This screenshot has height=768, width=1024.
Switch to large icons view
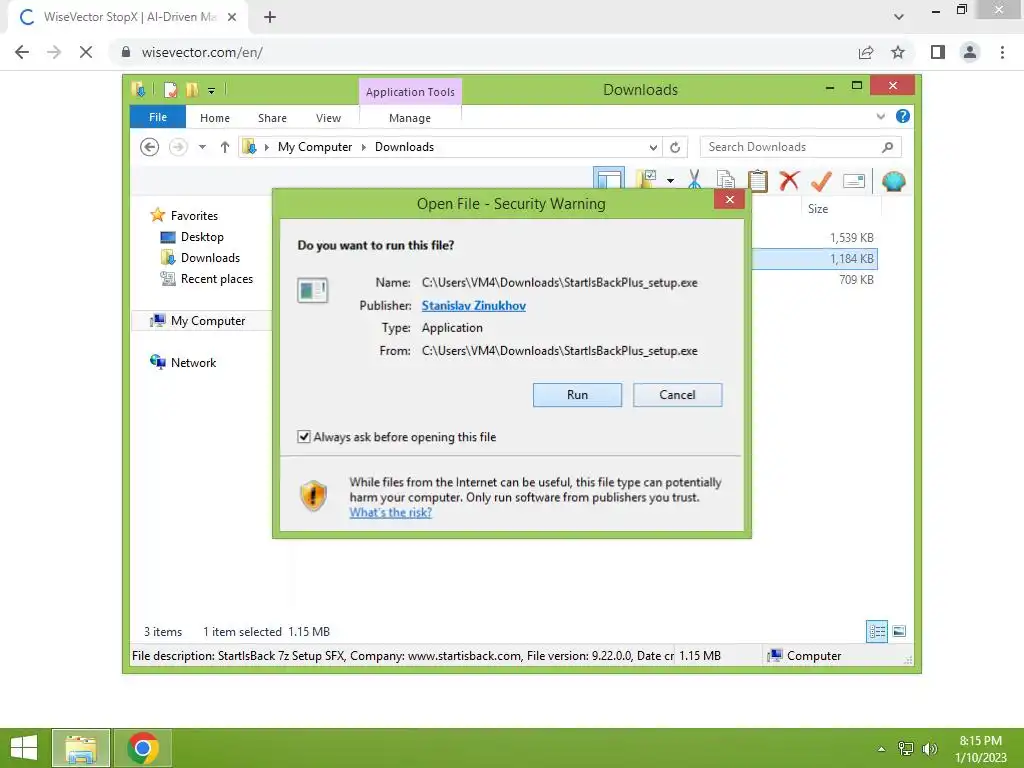point(899,631)
